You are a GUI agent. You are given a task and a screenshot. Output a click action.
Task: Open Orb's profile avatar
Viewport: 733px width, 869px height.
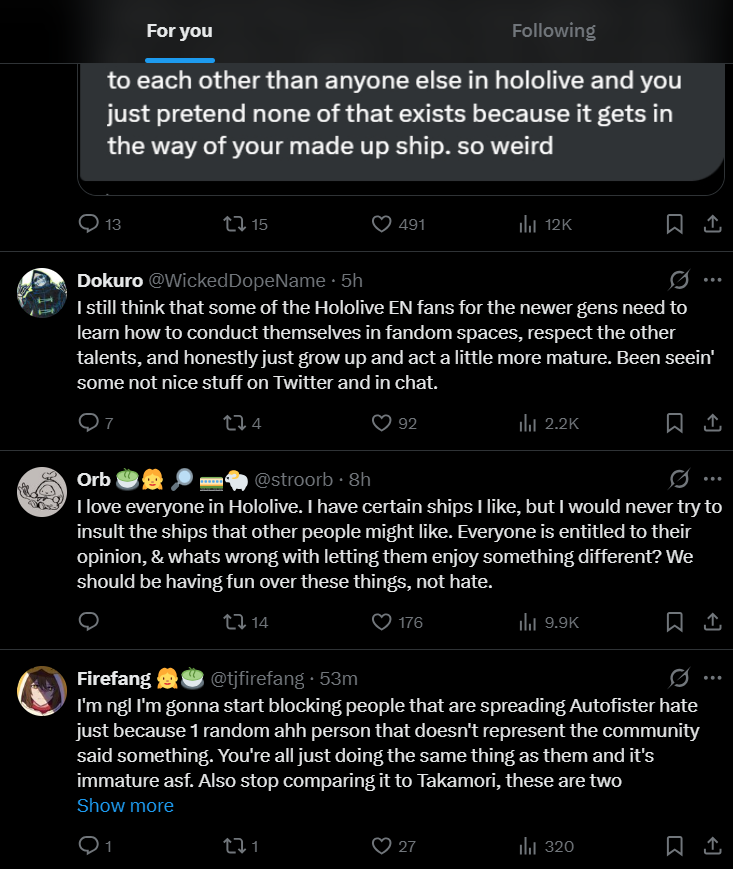pos(43,491)
